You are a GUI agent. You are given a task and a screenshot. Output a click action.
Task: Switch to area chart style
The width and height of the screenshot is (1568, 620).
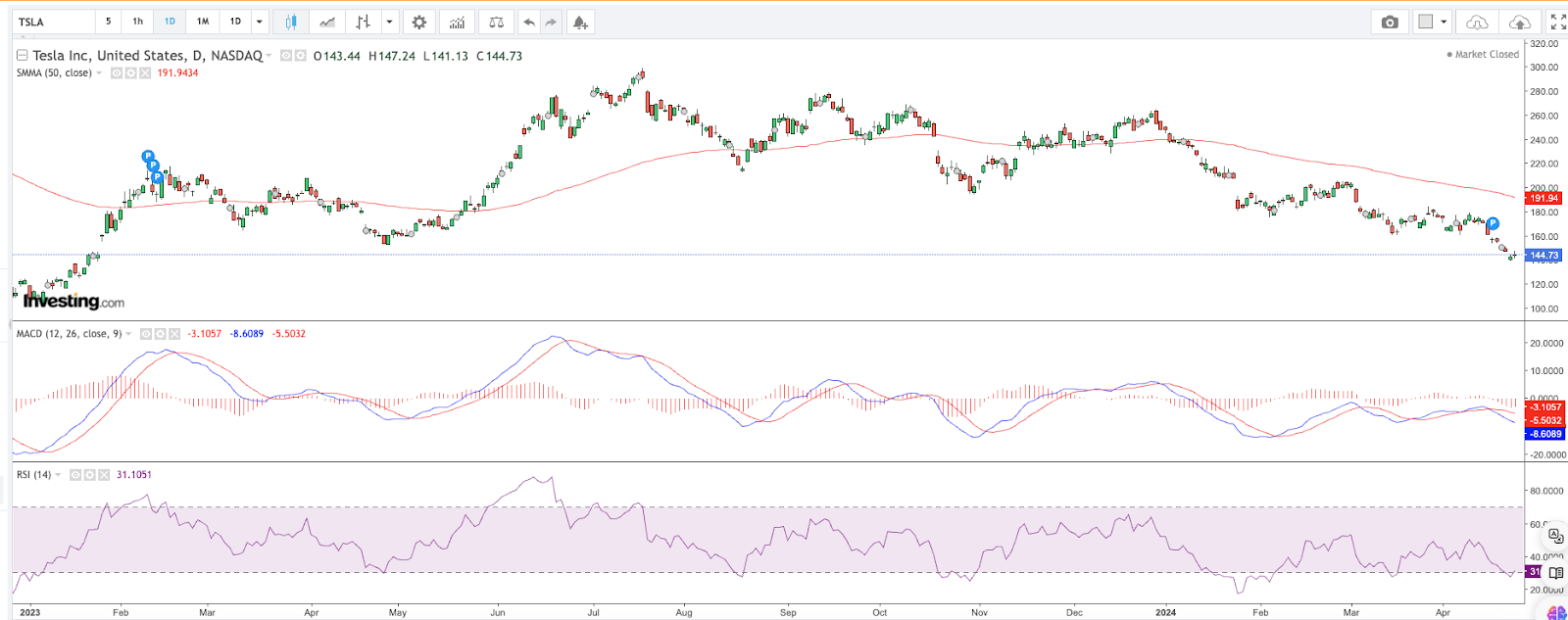pos(327,22)
